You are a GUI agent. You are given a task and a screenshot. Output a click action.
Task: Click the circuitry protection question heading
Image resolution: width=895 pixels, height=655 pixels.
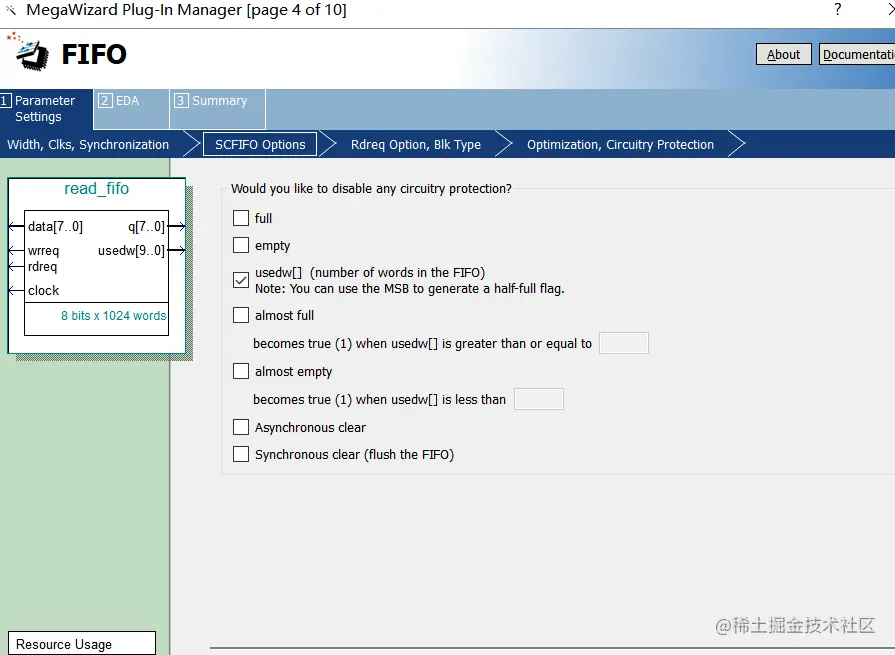coord(371,188)
